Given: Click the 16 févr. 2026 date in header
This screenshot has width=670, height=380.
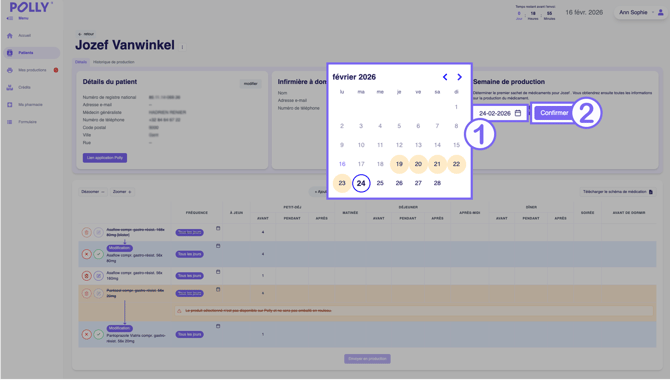Looking at the screenshot, I should (584, 12).
